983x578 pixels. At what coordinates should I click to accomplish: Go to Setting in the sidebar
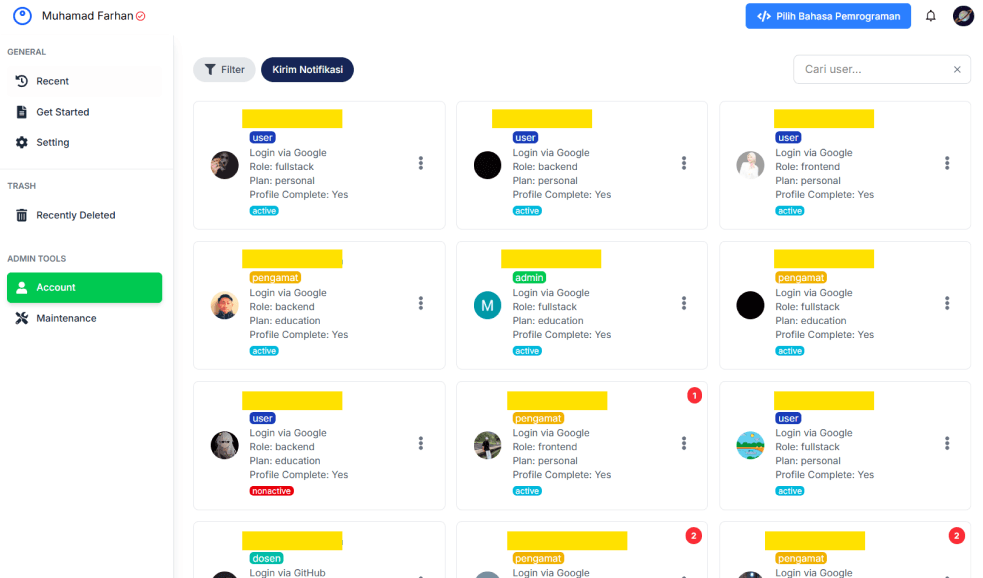coord(52,143)
